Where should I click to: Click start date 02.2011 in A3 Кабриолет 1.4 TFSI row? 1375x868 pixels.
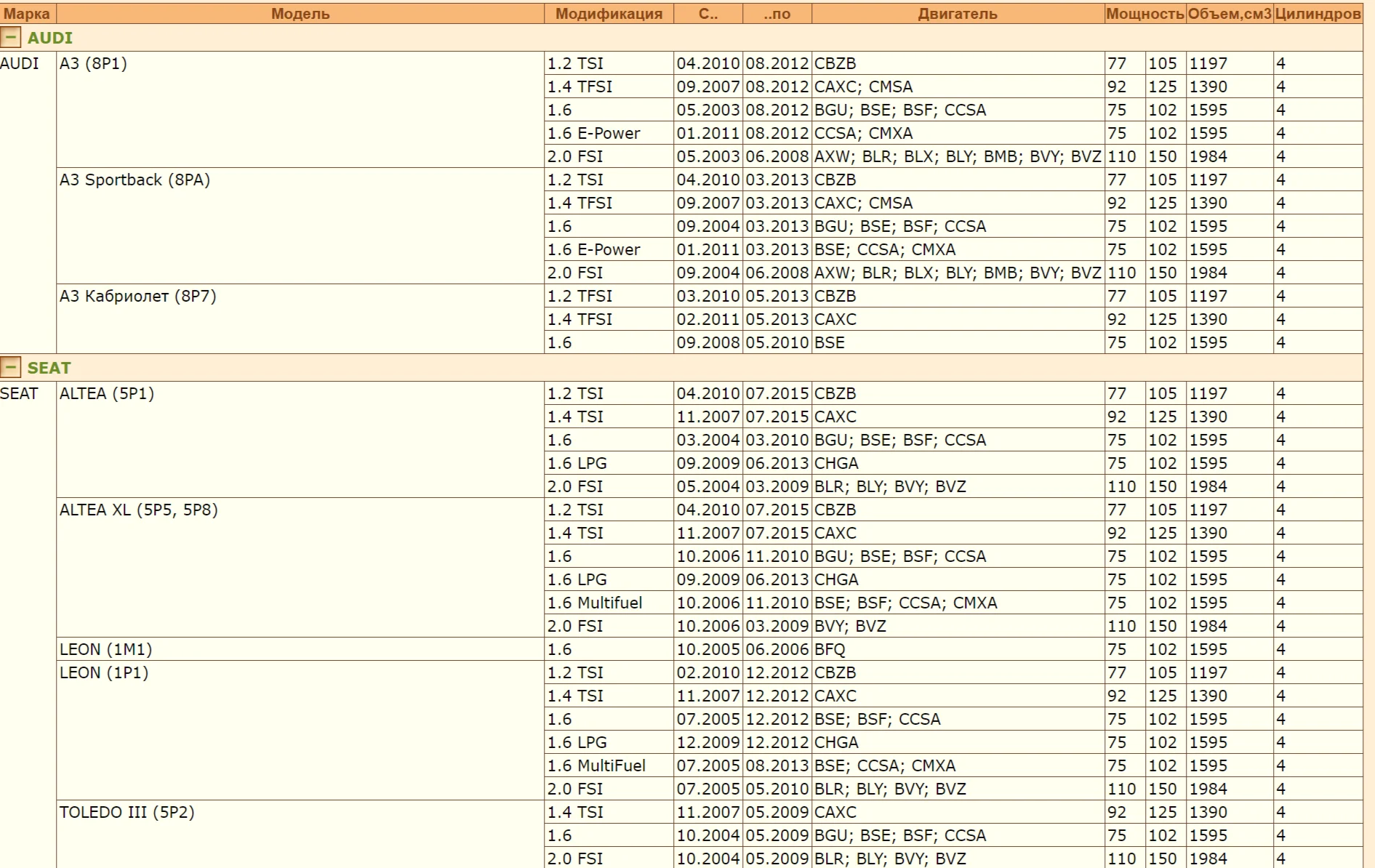[x=708, y=319]
